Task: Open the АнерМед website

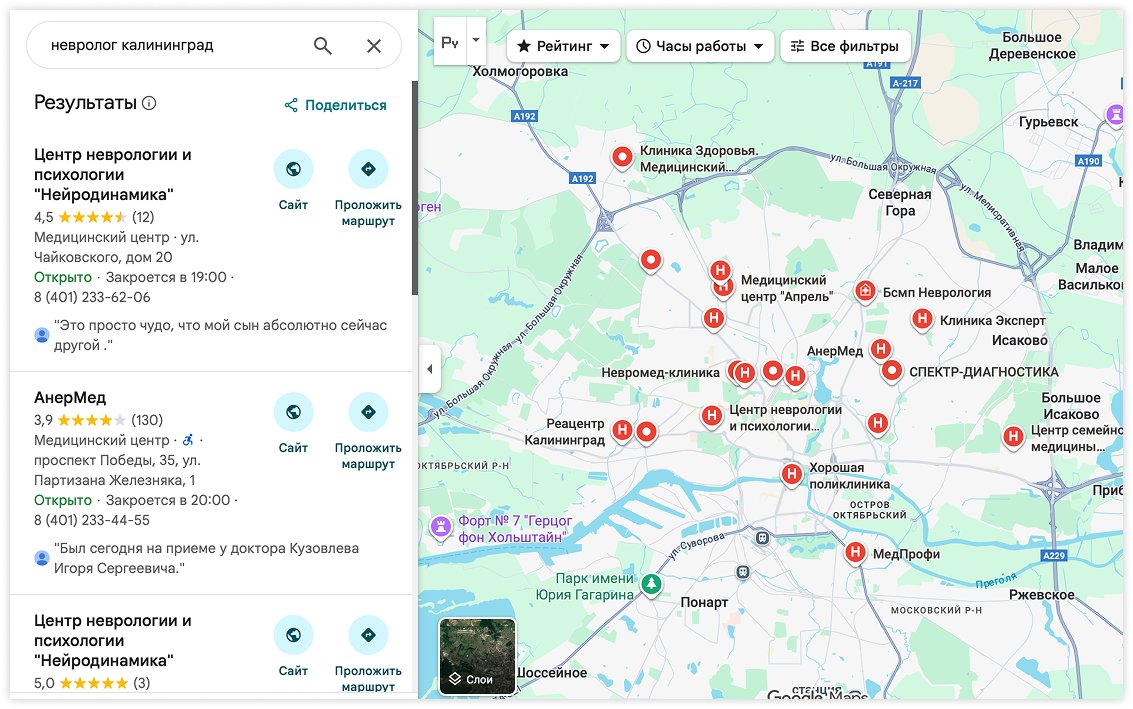Action: point(293,412)
